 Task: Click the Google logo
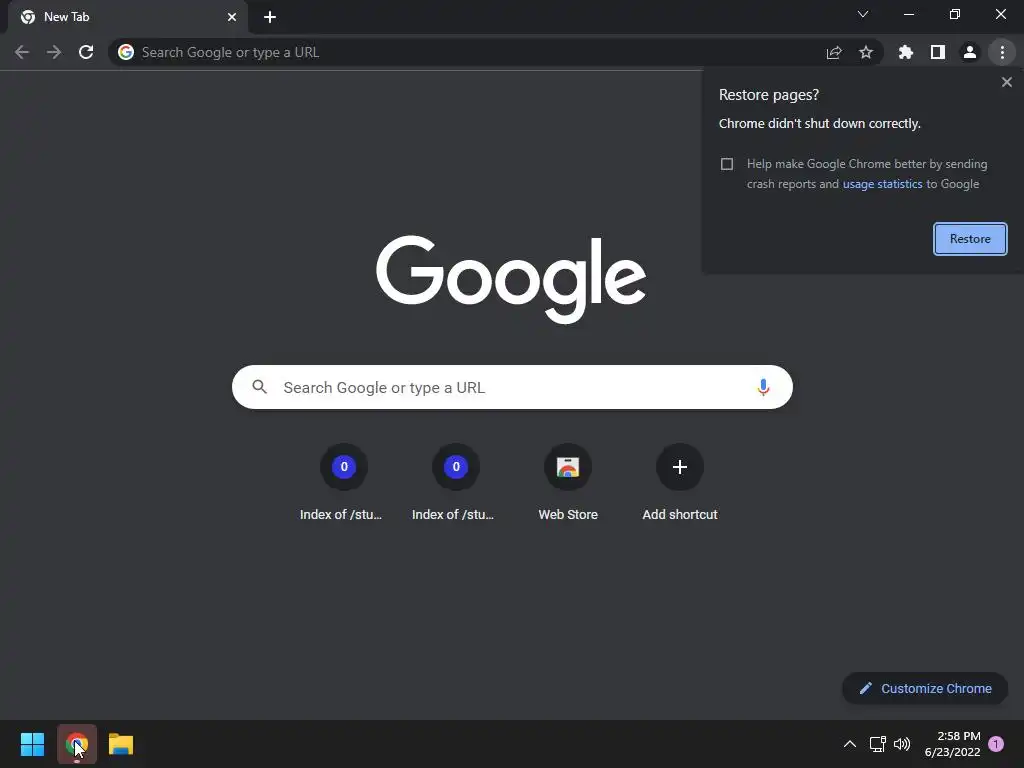(511, 280)
